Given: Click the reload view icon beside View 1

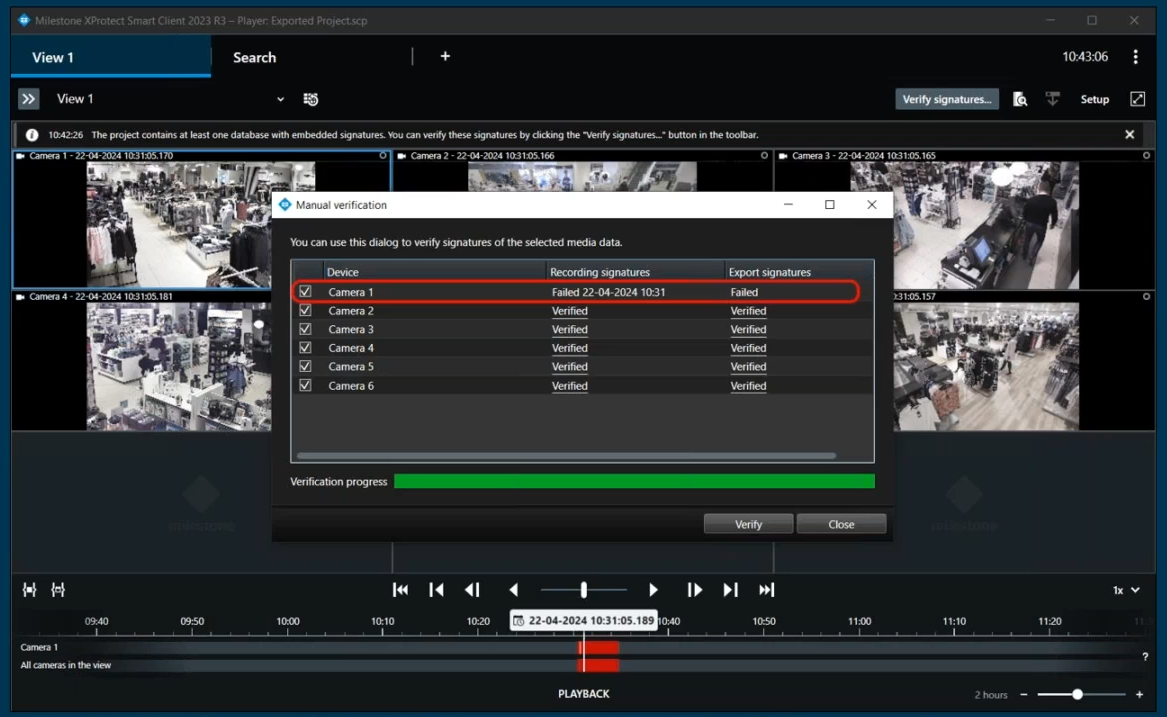Looking at the screenshot, I should point(311,99).
